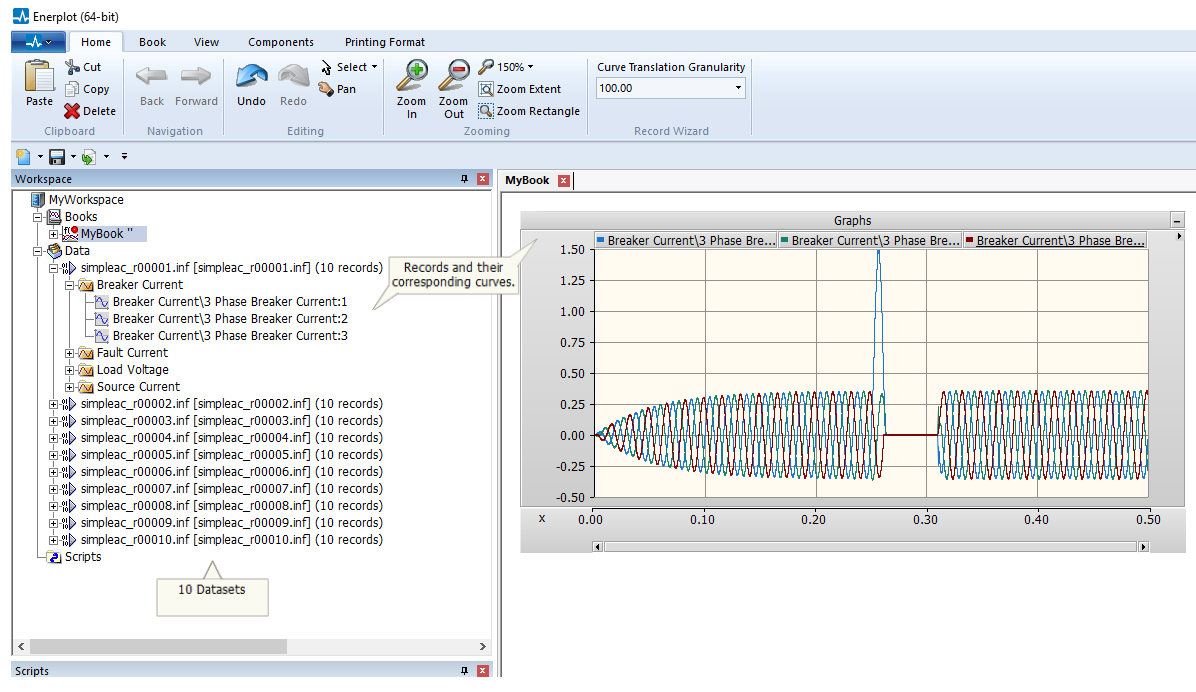This screenshot has width=1196, height=692.
Task: Select the Zoom Rectangle tool
Action: [x=529, y=111]
